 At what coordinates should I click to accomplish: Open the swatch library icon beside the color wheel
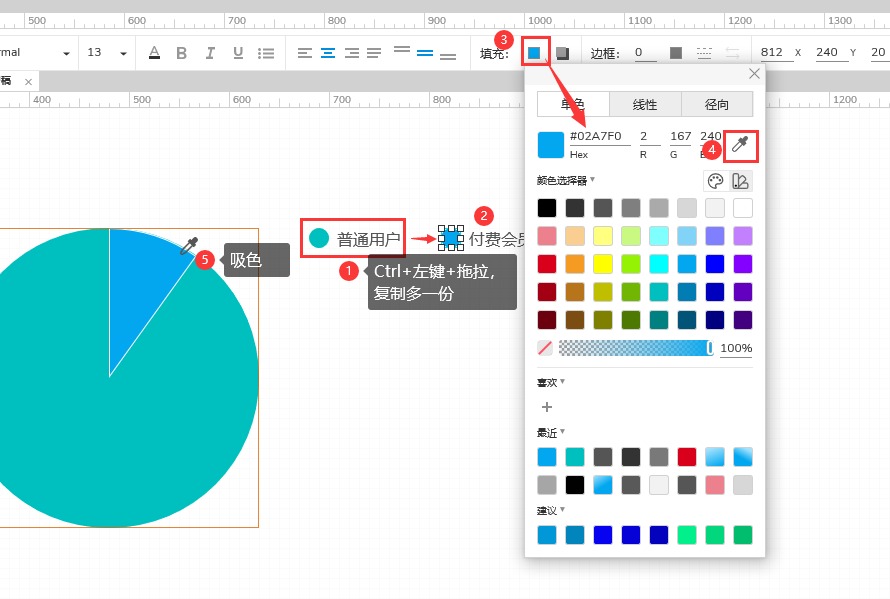pos(741,181)
